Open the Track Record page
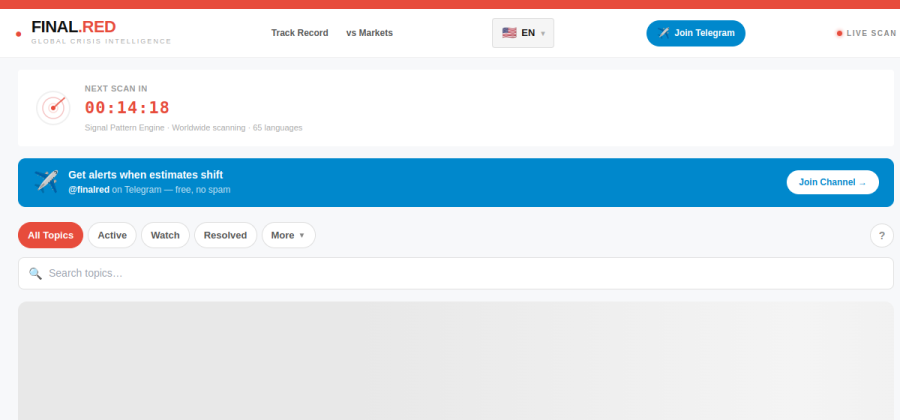 tap(299, 33)
